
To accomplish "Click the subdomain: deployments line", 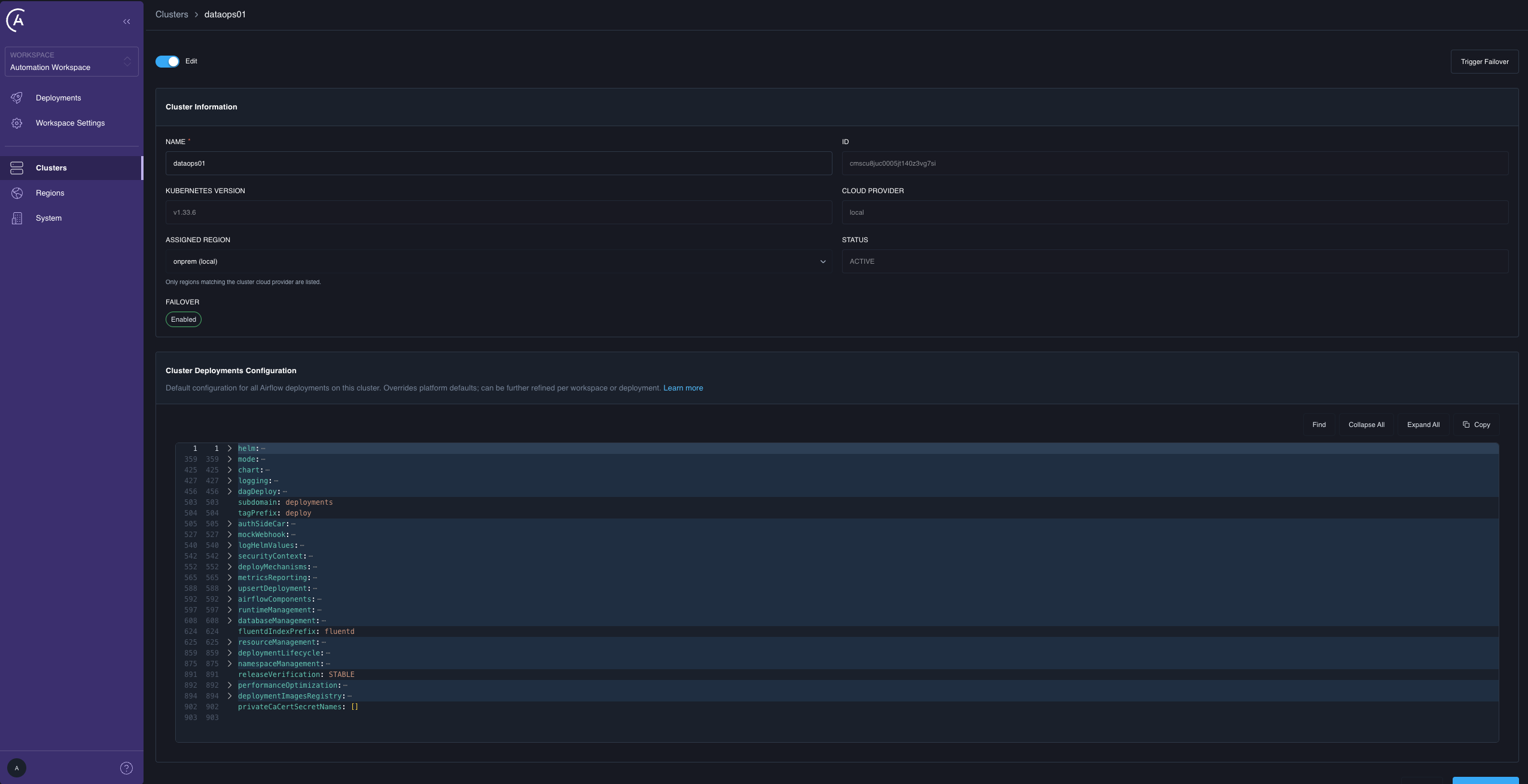I will [285, 502].
